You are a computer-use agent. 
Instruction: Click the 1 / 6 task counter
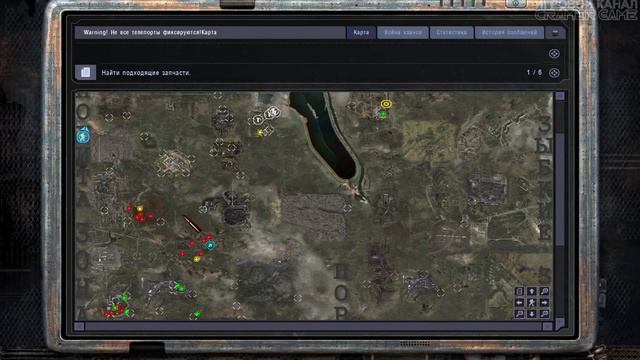534,72
